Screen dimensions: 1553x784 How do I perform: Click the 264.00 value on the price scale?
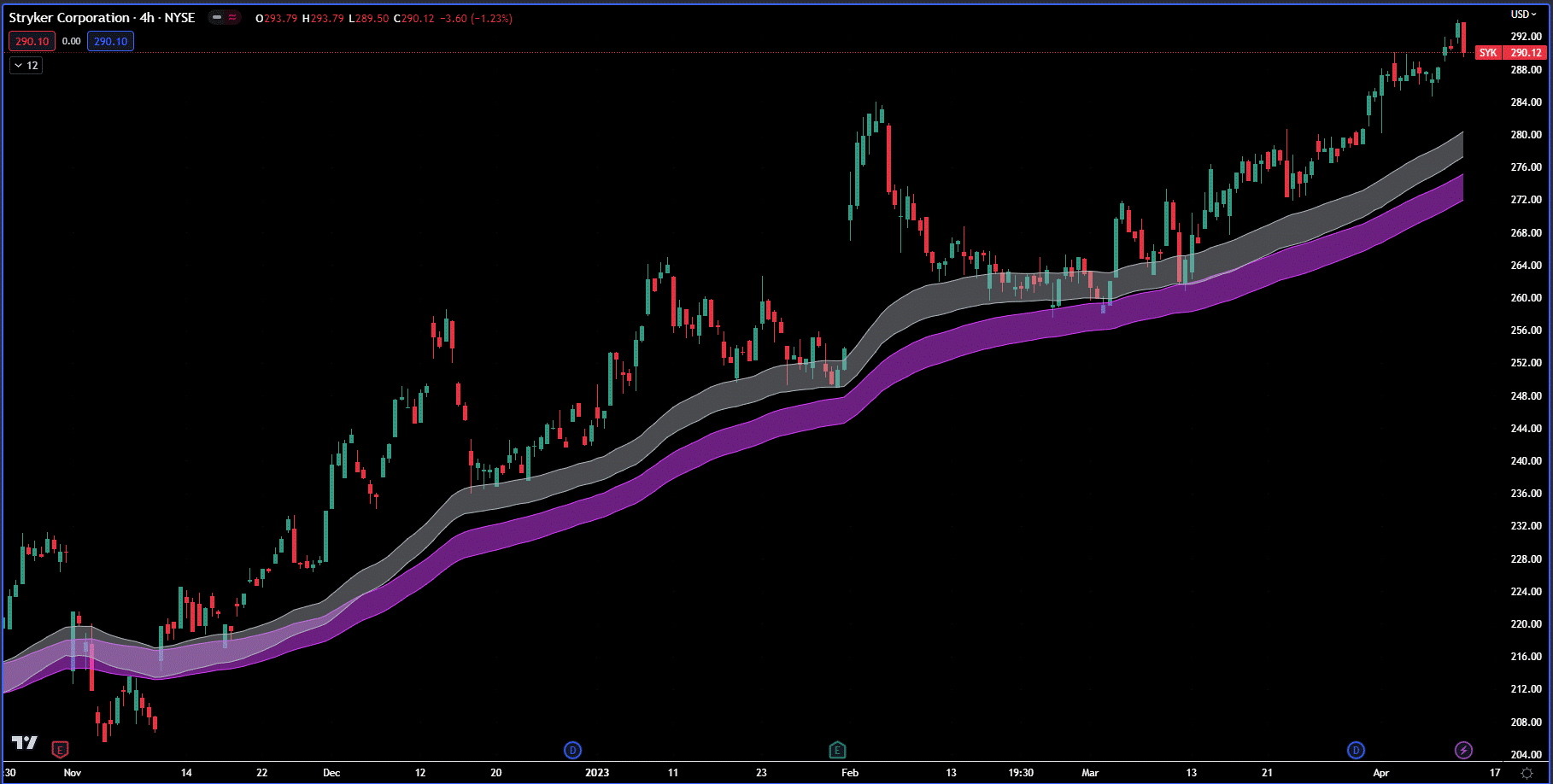1525,265
